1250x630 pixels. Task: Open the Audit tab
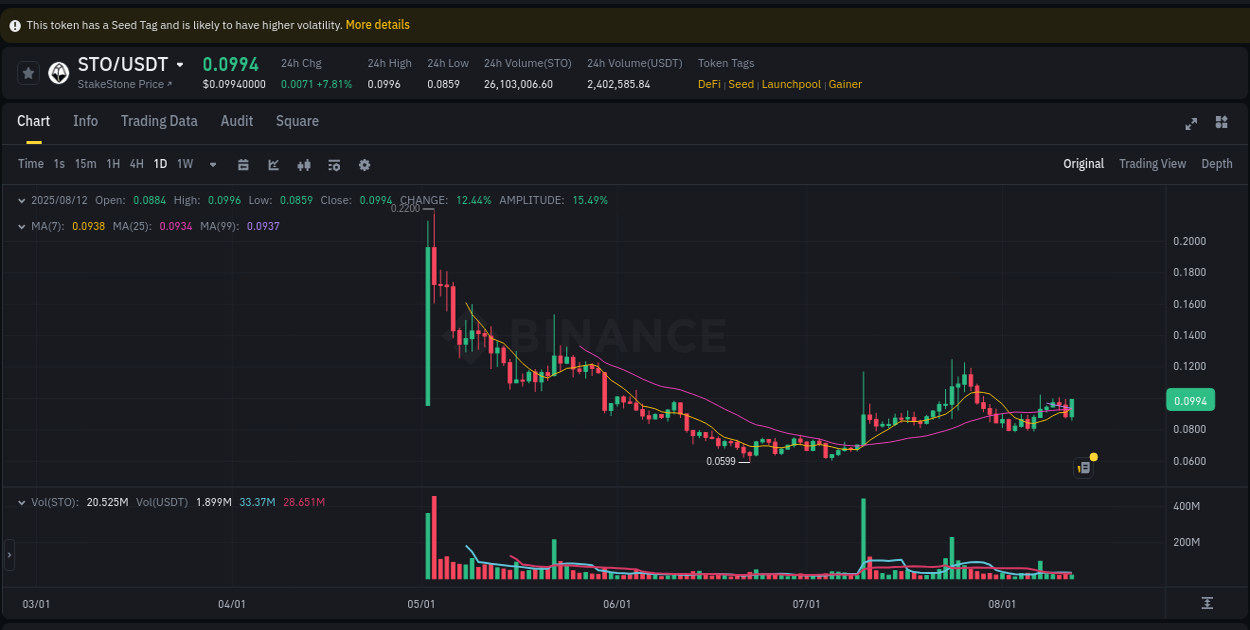tap(237, 121)
